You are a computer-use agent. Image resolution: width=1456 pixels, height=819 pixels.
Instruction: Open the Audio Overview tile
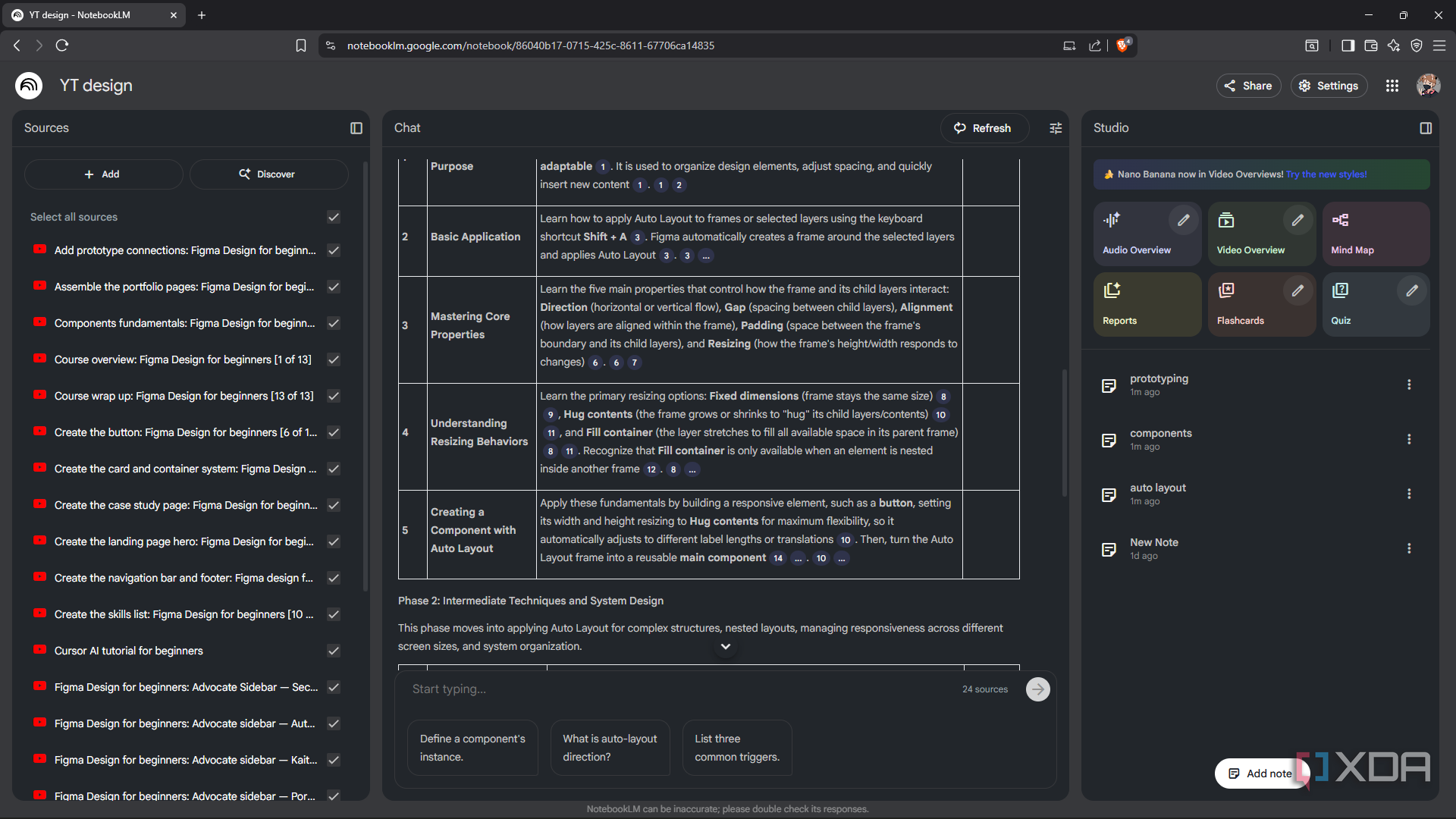[x=1147, y=233]
